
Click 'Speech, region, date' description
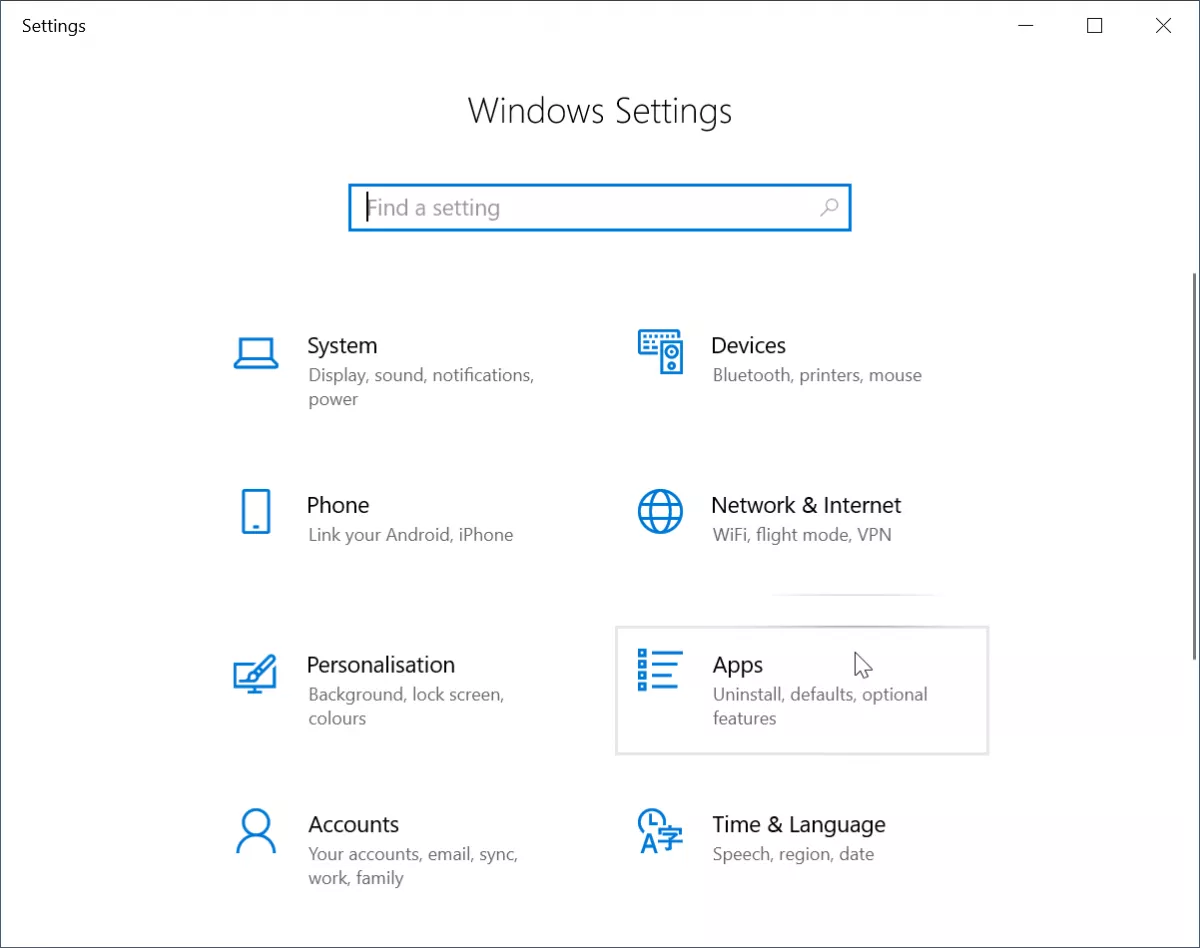793,855
